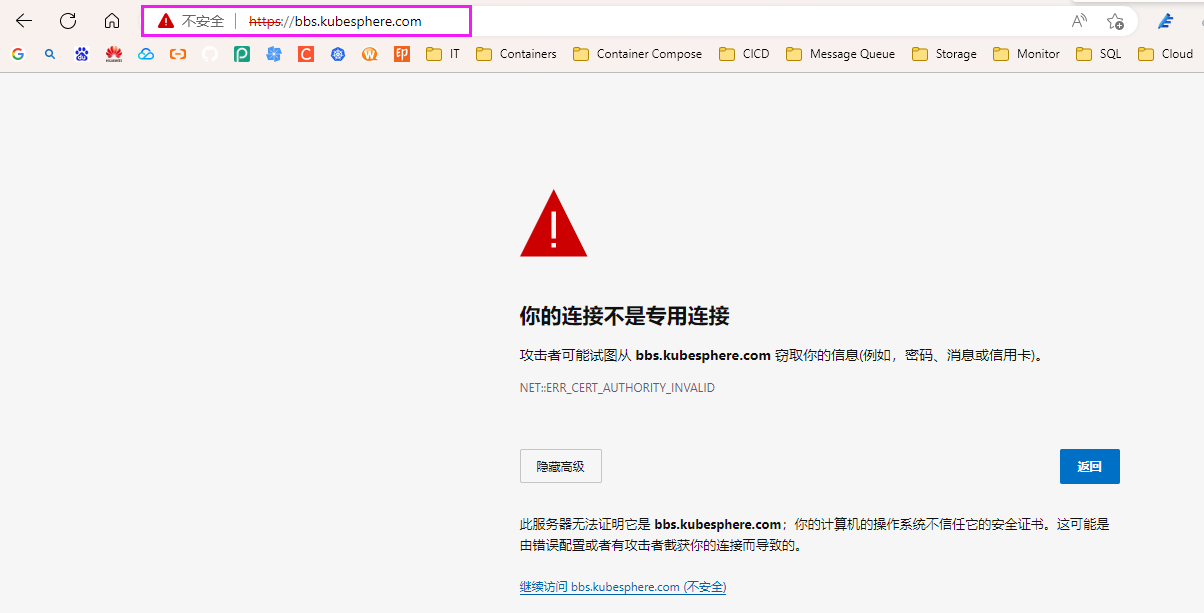
Task: Expand the IT bookmarks folder
Action: [443, 54]
